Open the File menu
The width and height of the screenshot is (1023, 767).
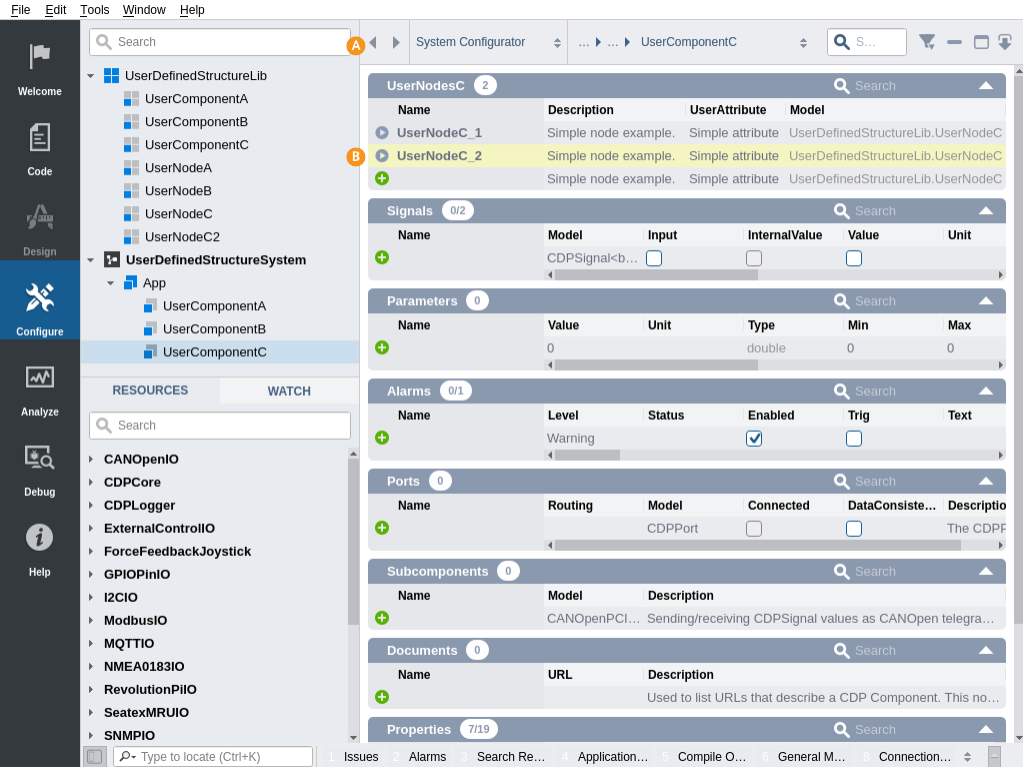point(21,10)
